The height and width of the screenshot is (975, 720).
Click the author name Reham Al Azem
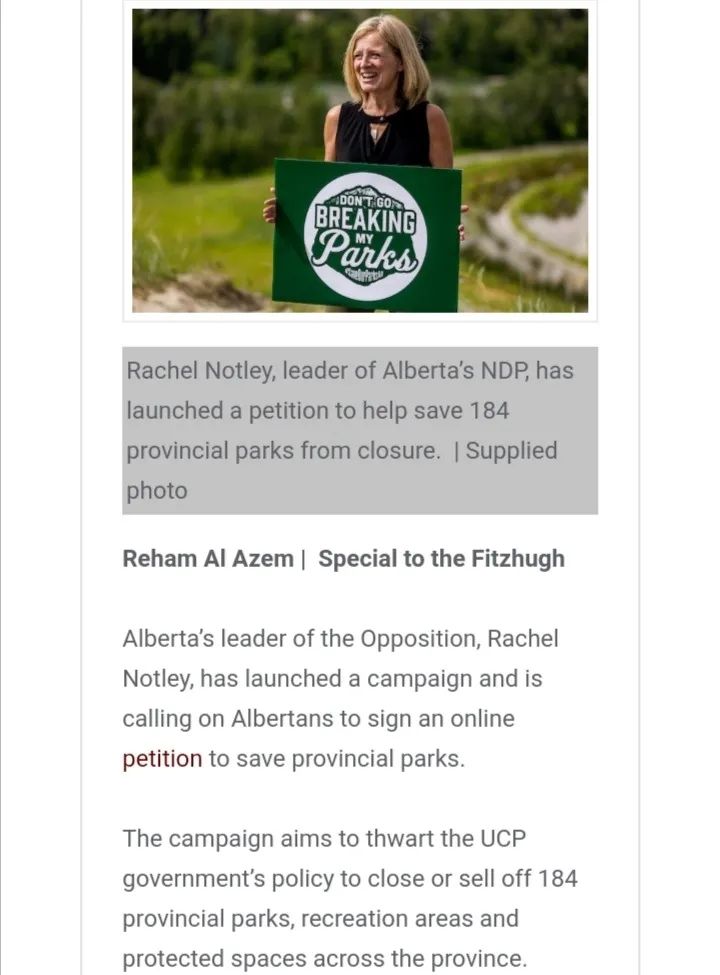208,558
